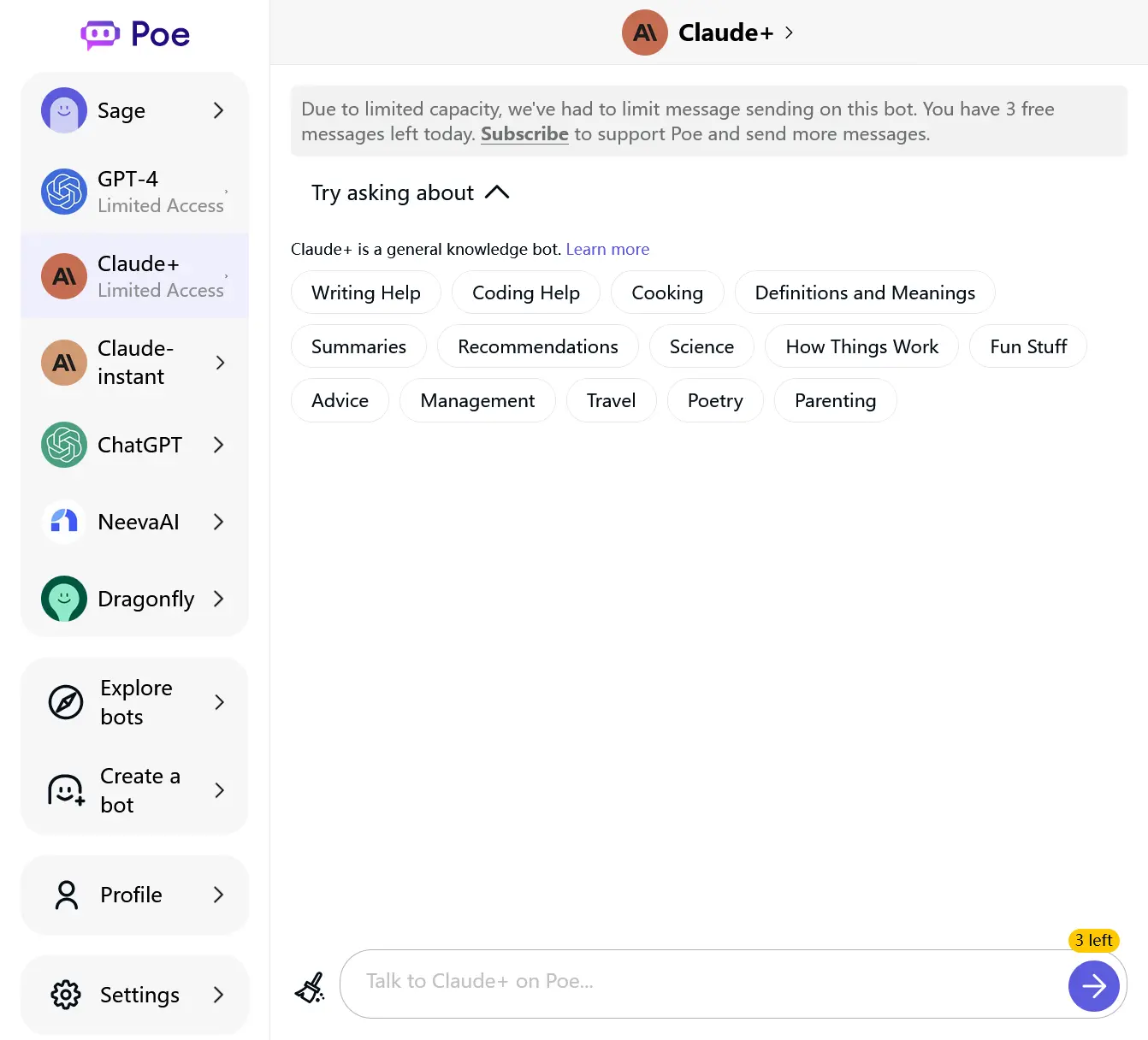Select the Parenting suggestion chip

coord(835,400)
